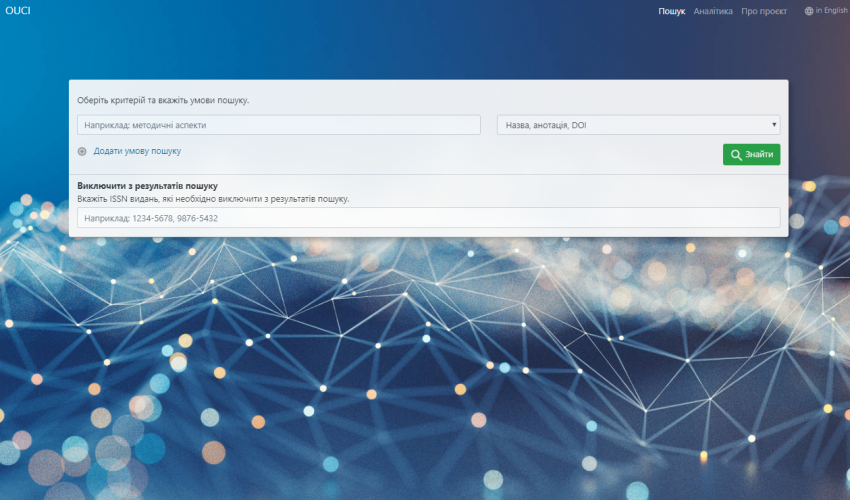
Task: Open the Аналітика navigation item
Action: pyautogui.click(x=713, y=11)
